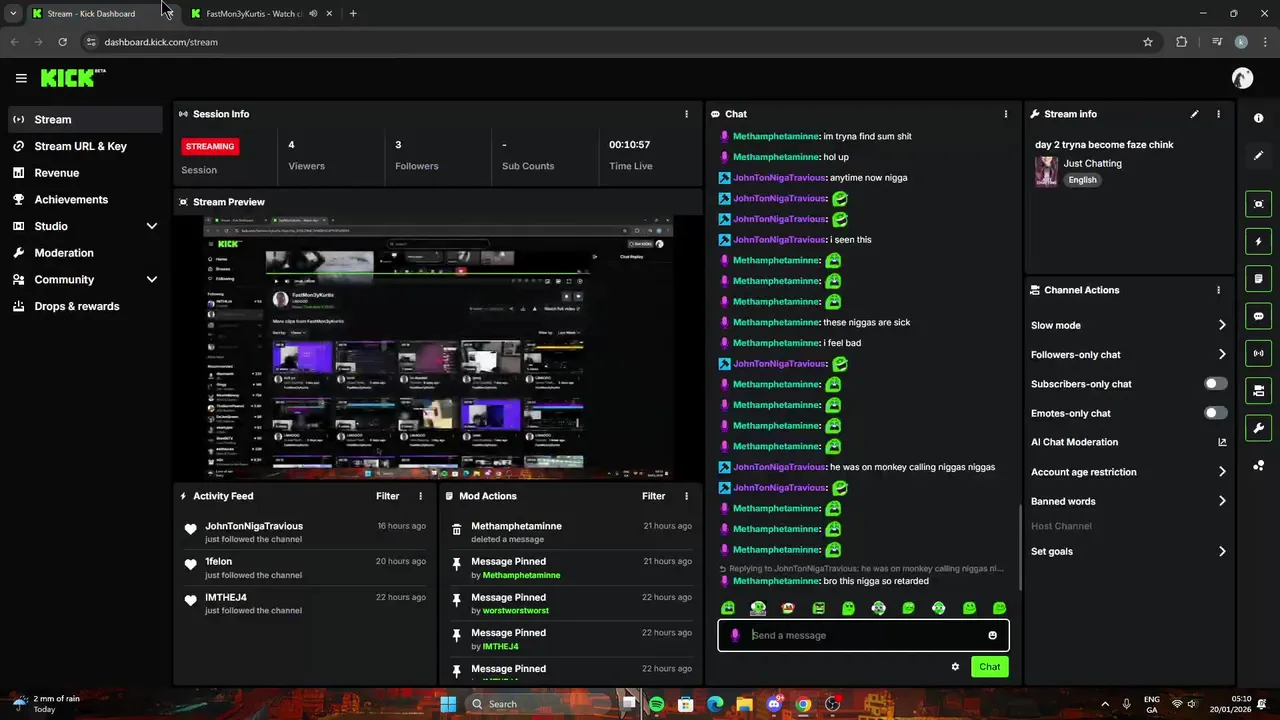Screen dimensions: 1280x720
Task: Open the Revenue page
Action: [85, 173]
